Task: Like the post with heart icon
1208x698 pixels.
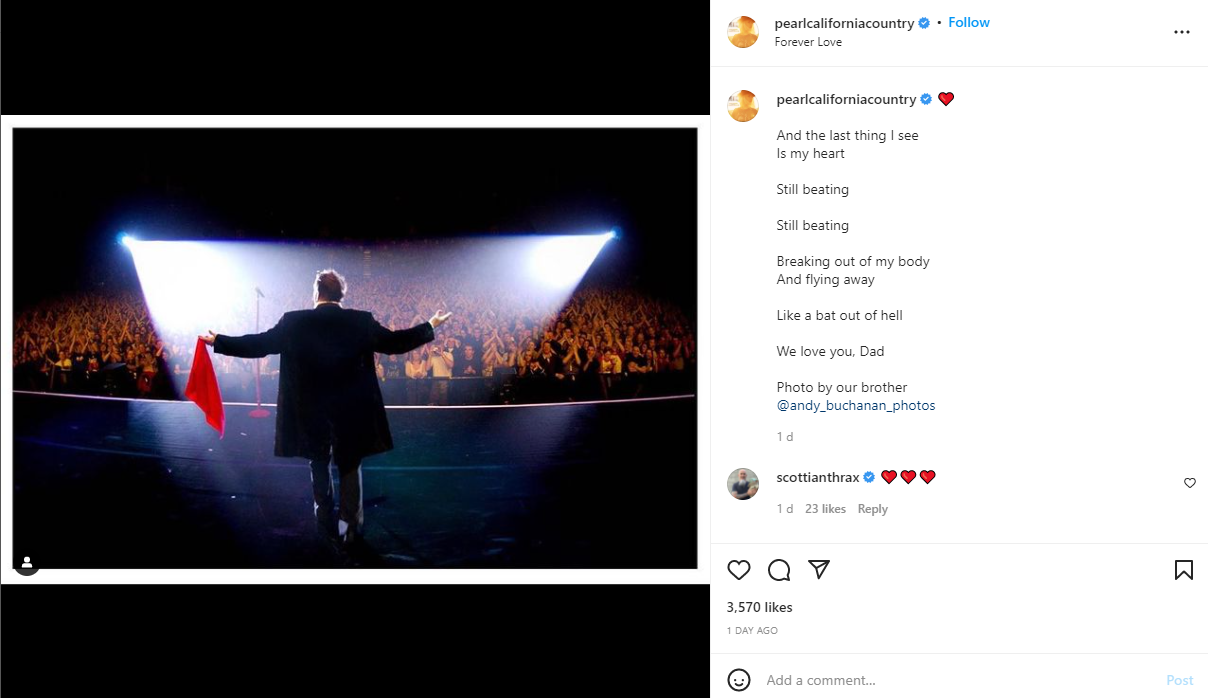Action: tap(739, 570)
